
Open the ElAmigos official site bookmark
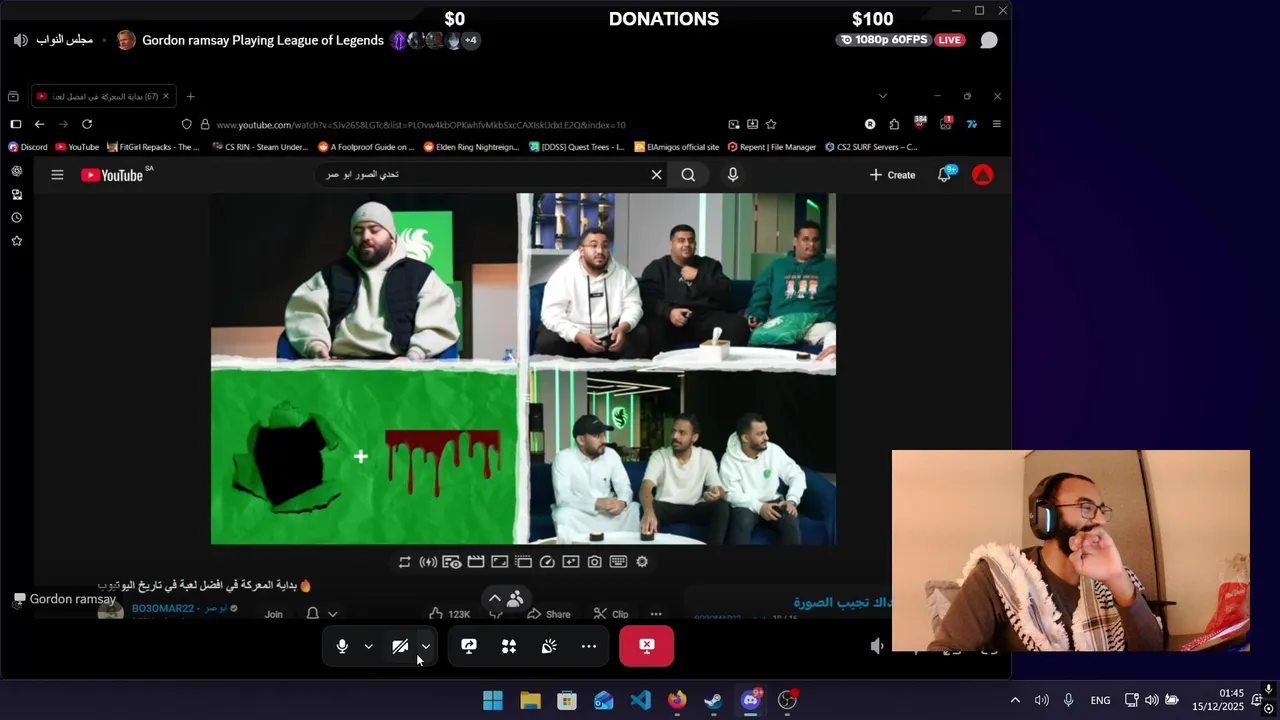pos(677,147)
